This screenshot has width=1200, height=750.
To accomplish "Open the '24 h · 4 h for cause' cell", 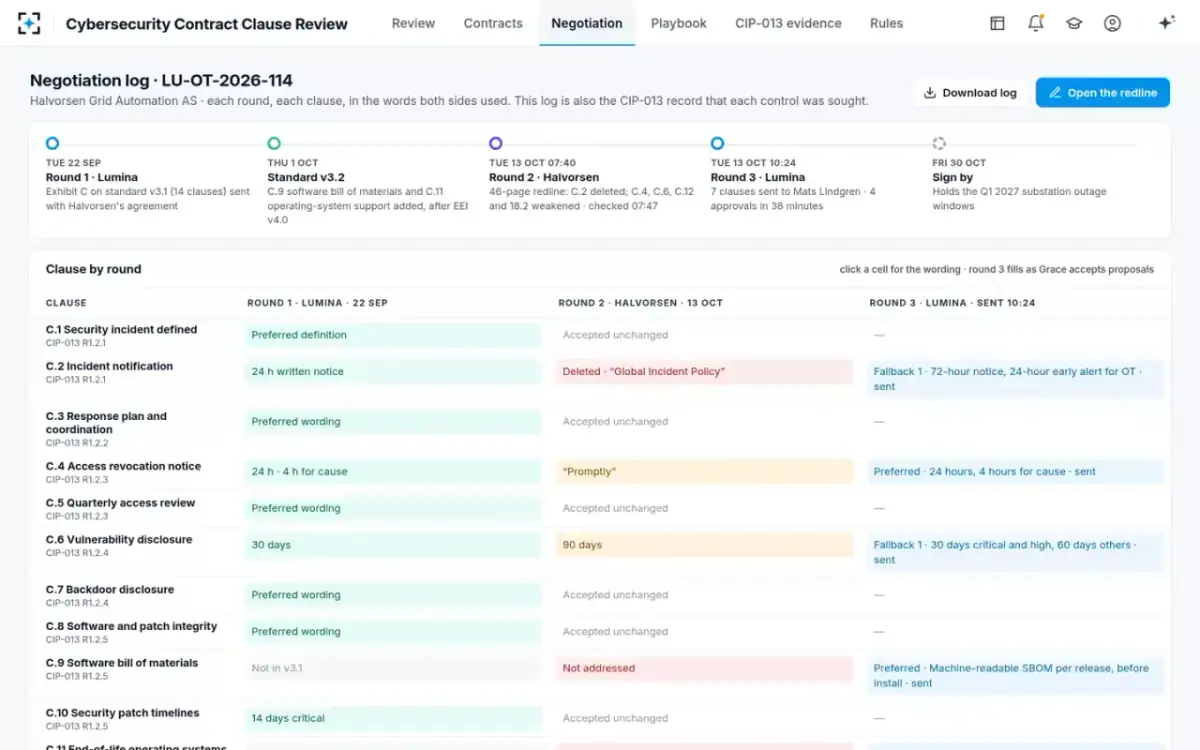I will pyautogui.click(x=392, y=472).
